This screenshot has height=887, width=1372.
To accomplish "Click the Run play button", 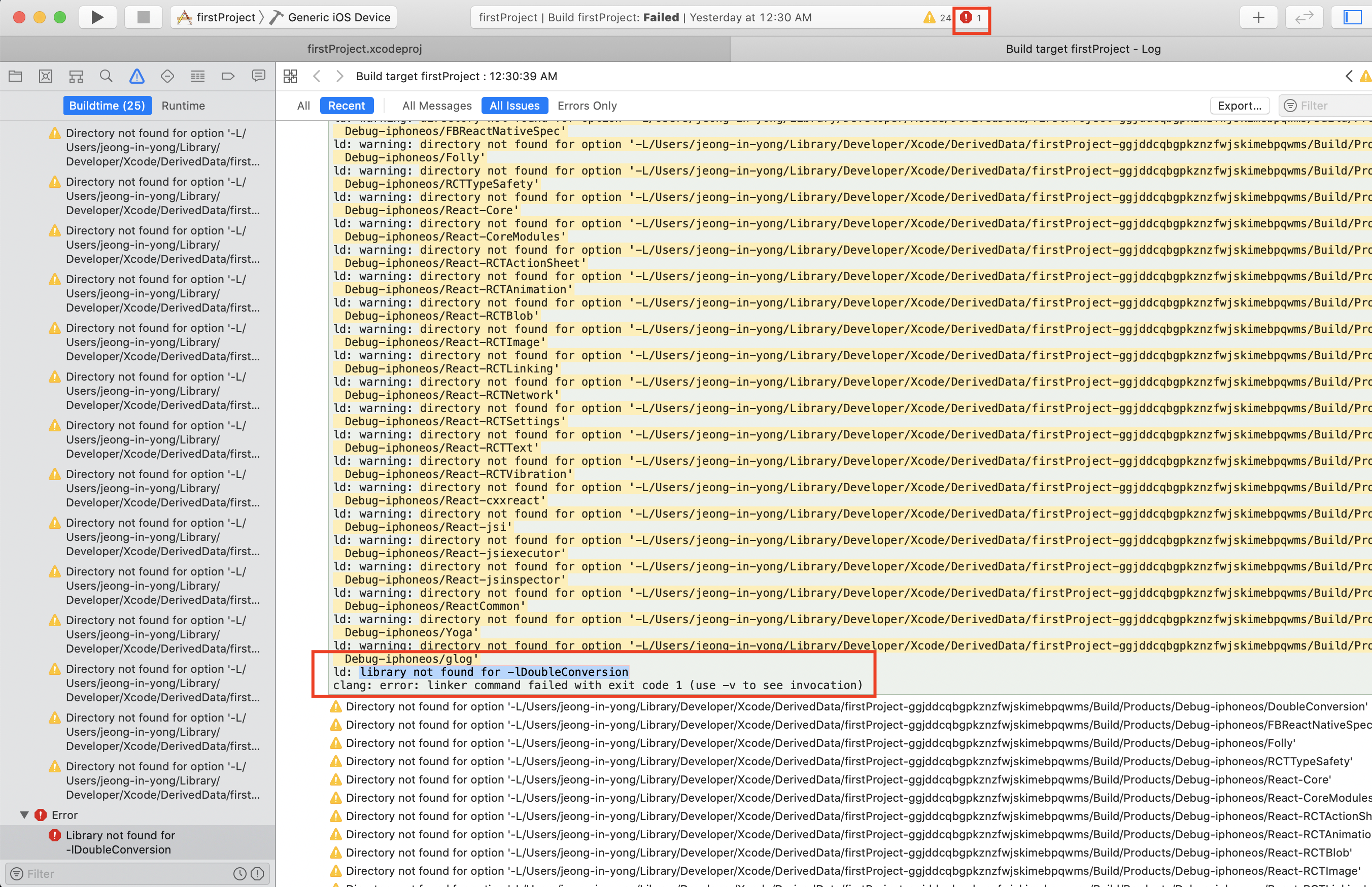I will click(97, 17).
